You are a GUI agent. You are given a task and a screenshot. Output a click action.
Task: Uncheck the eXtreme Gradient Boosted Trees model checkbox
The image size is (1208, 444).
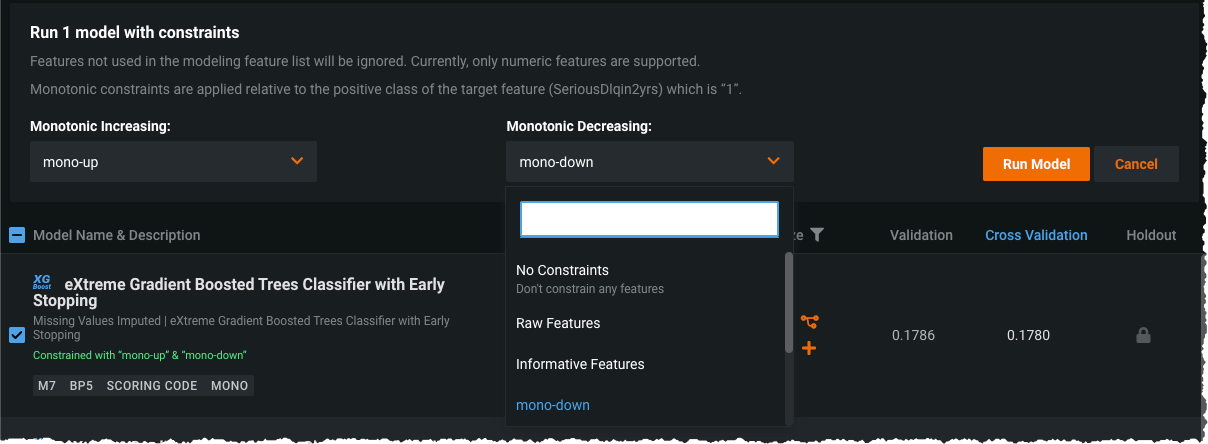click(x=17, y=335)
